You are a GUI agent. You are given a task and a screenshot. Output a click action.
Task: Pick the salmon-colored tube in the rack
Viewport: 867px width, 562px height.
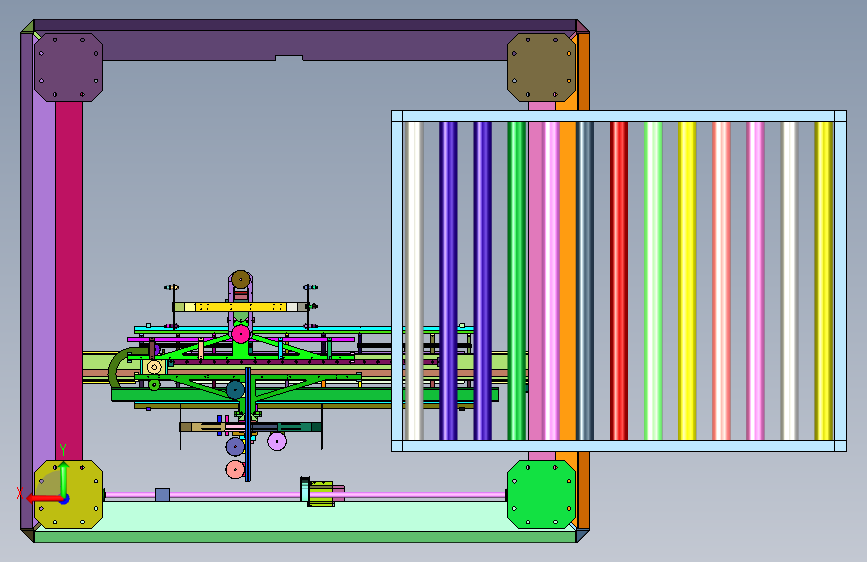(x=721, y=281)
